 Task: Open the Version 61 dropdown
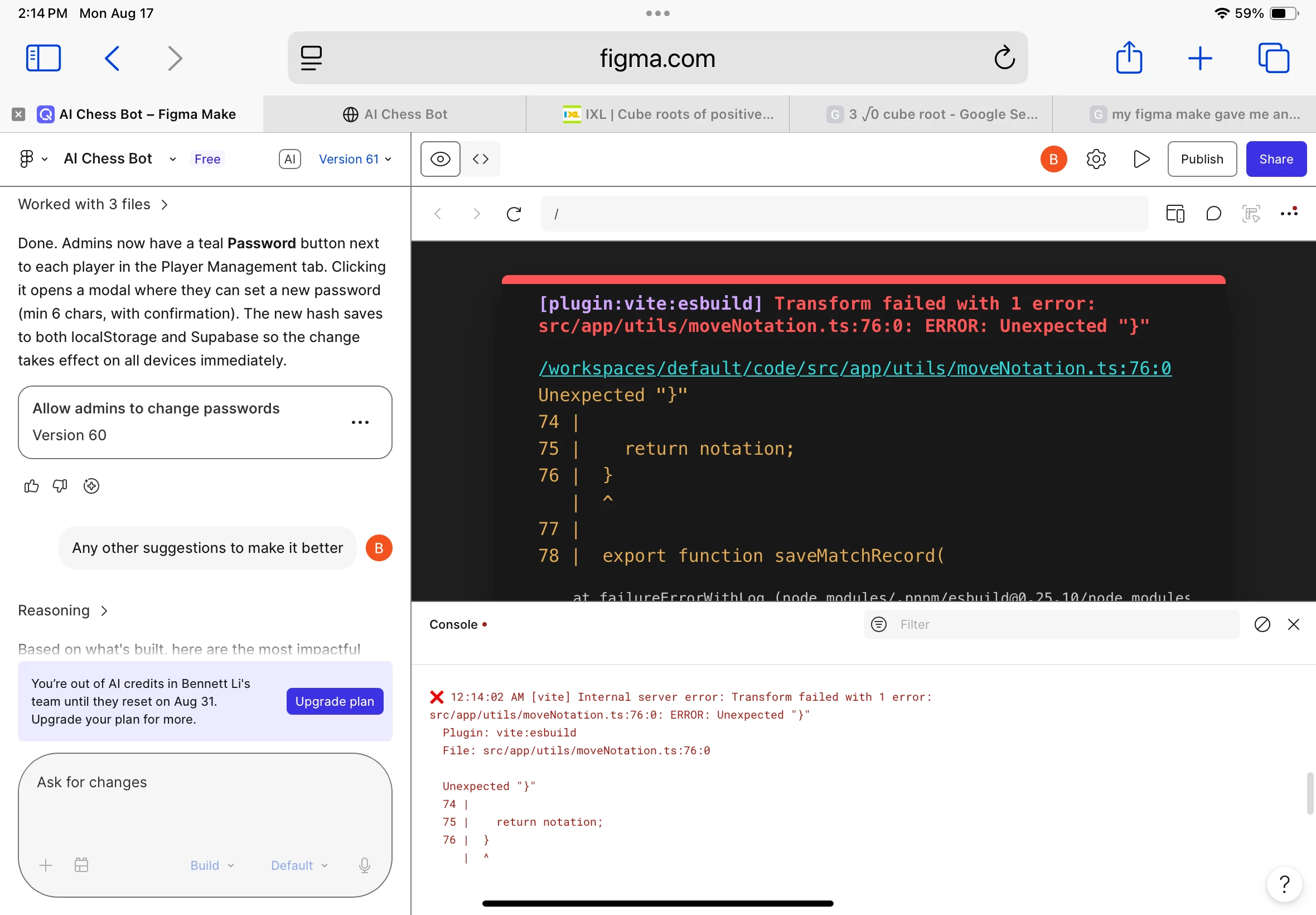tap(355, 159)
